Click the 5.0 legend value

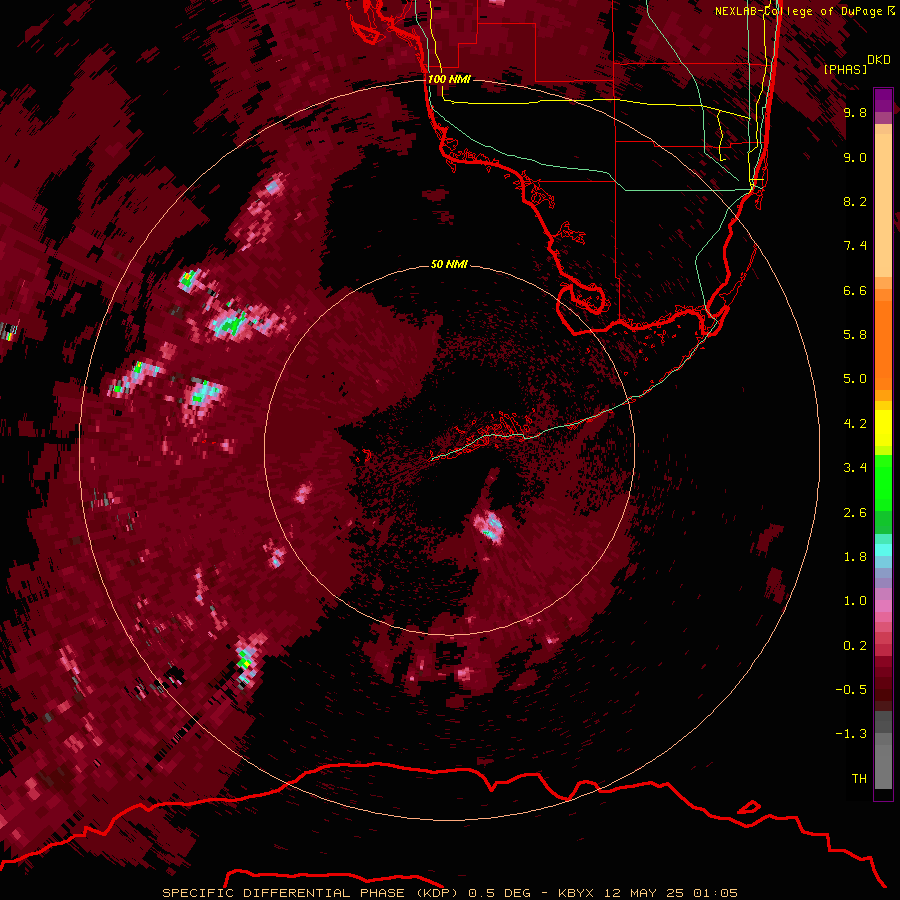[x=855, y=379]
